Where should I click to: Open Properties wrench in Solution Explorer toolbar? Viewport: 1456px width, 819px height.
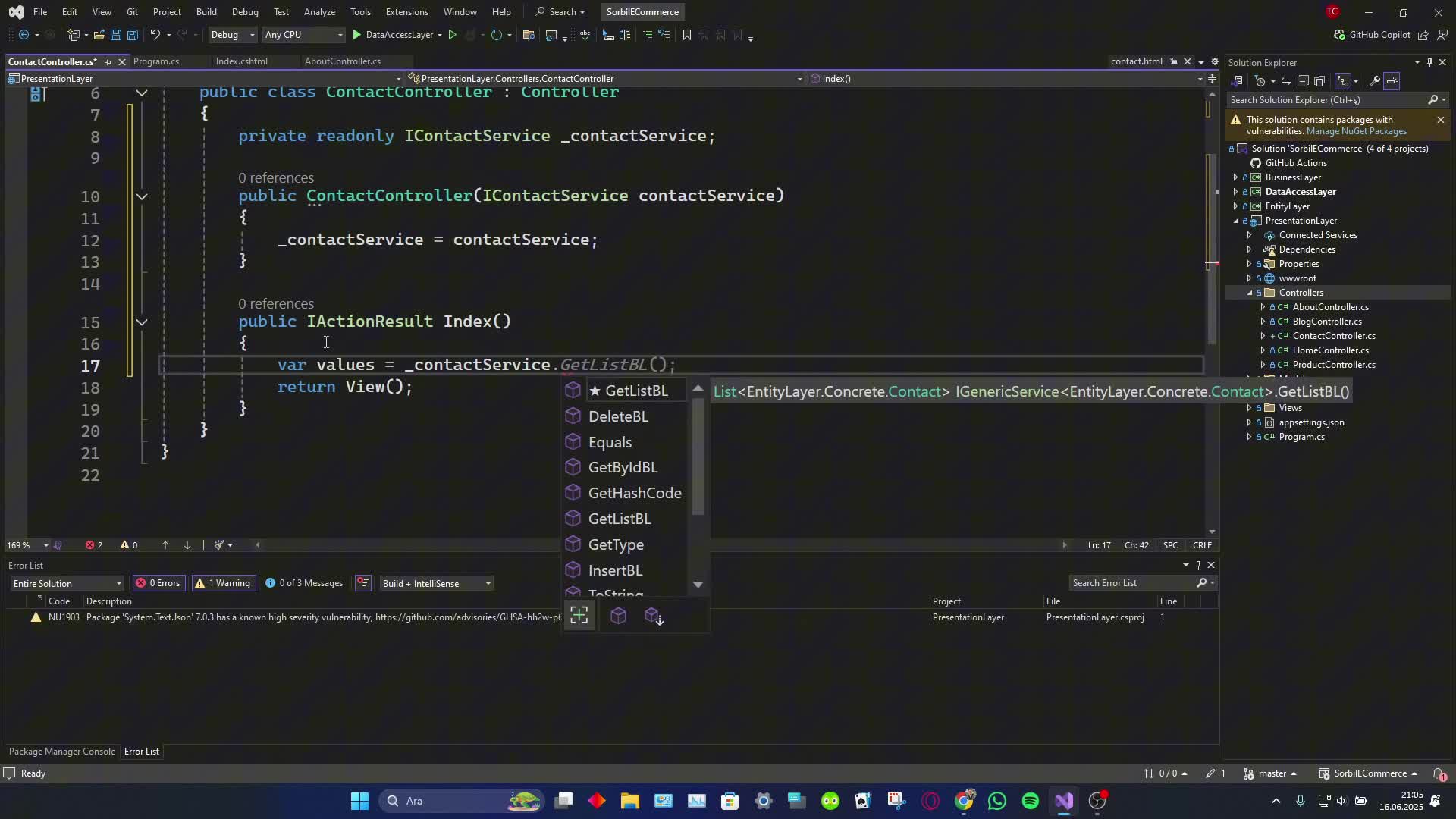pos(1374,81)
